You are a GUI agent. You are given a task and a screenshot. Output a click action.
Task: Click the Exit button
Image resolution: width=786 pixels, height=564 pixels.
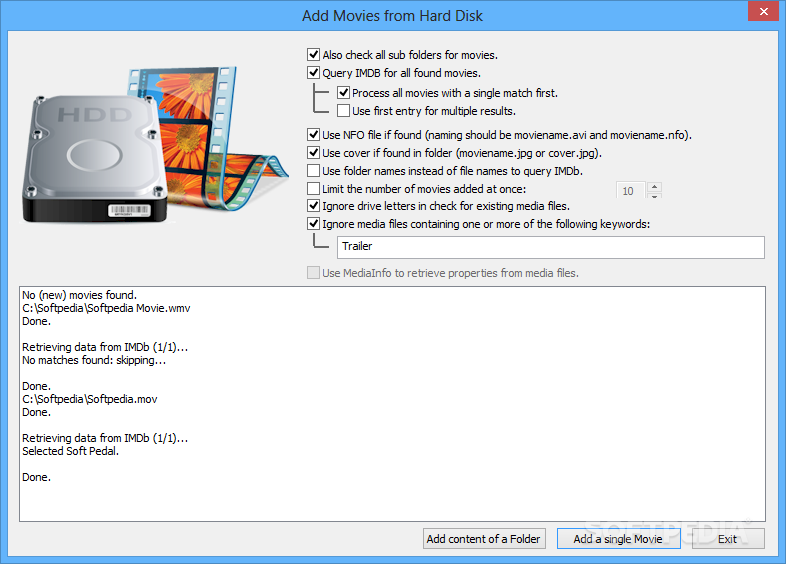coord(728,539)
